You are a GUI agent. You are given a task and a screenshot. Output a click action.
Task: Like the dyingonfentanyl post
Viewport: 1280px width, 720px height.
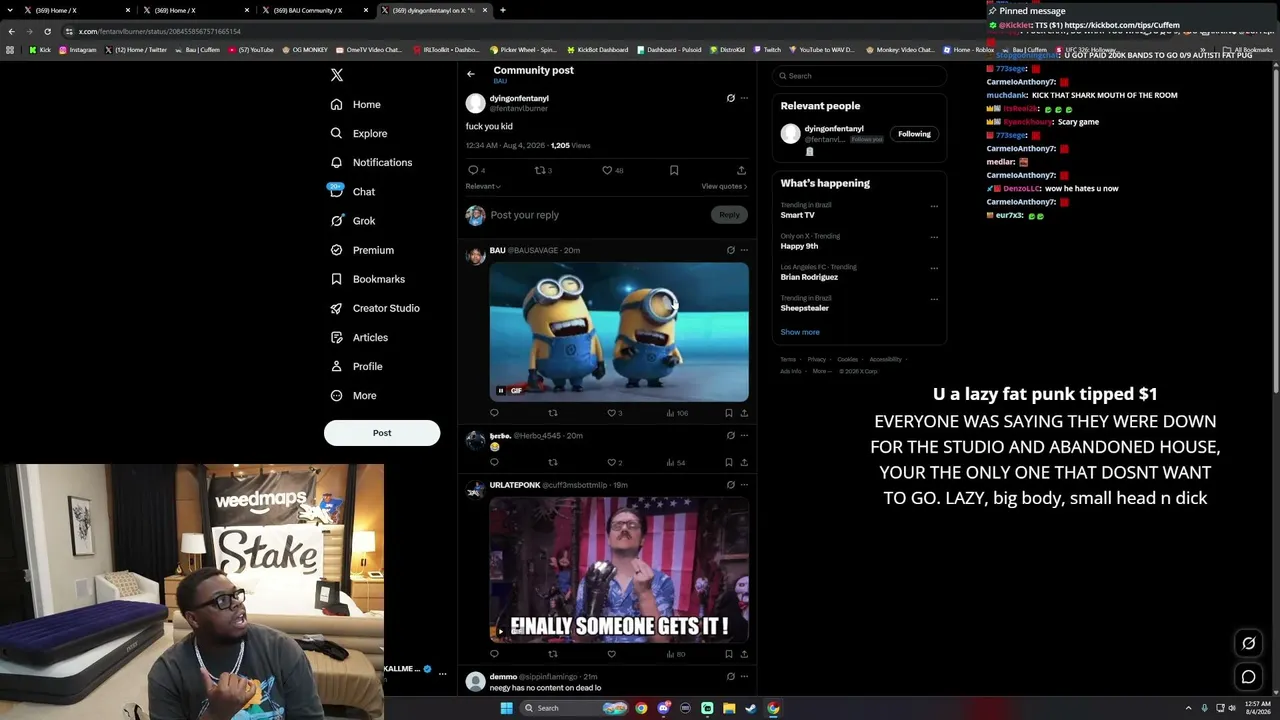click(607, 170)
